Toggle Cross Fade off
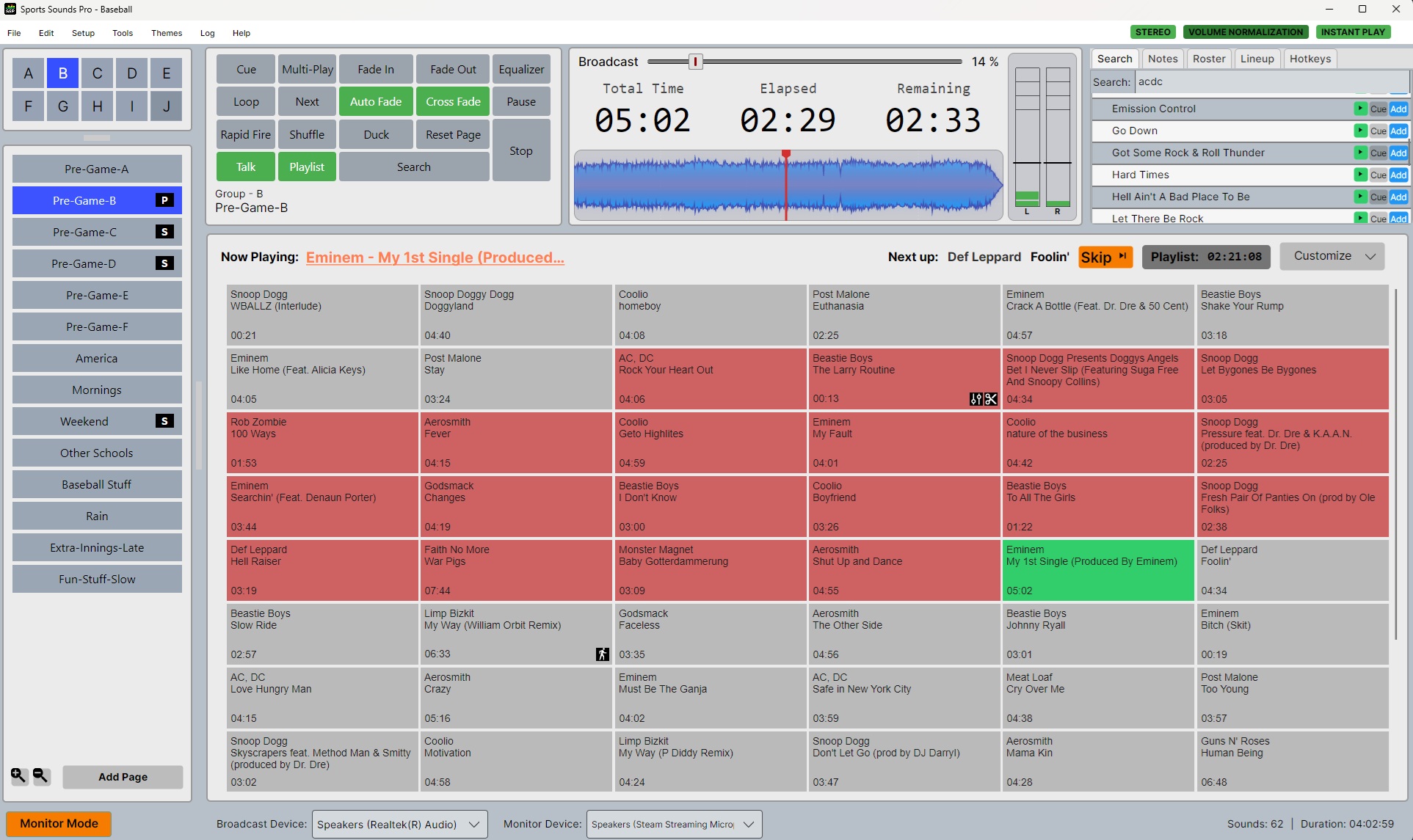Viewport: 1413px width, 840px height. point(453,102)
